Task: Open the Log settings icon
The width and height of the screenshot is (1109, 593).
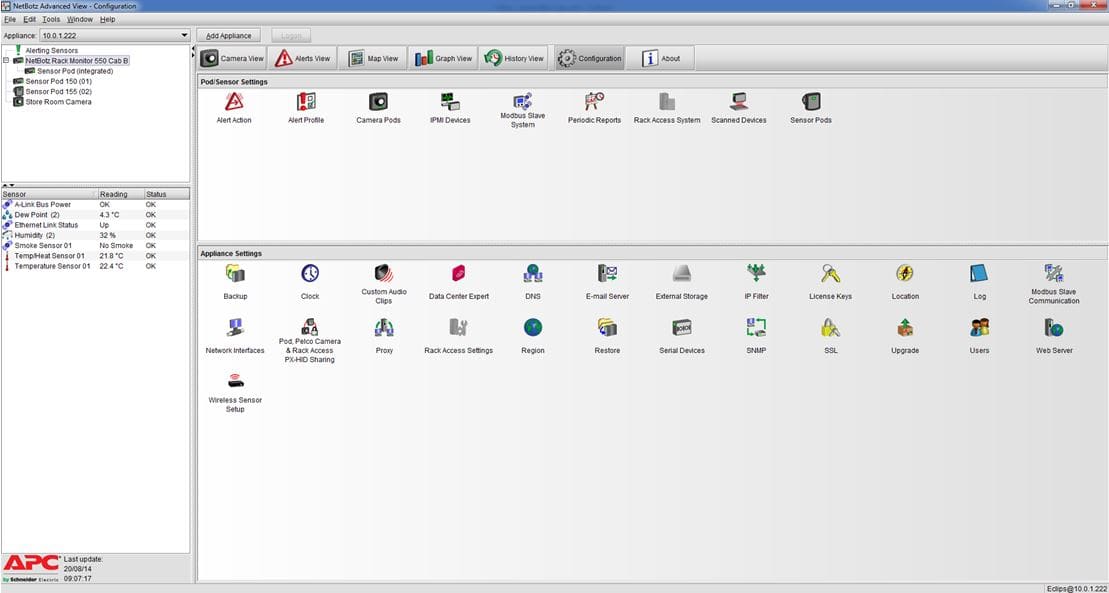Action: pos(980,274)
